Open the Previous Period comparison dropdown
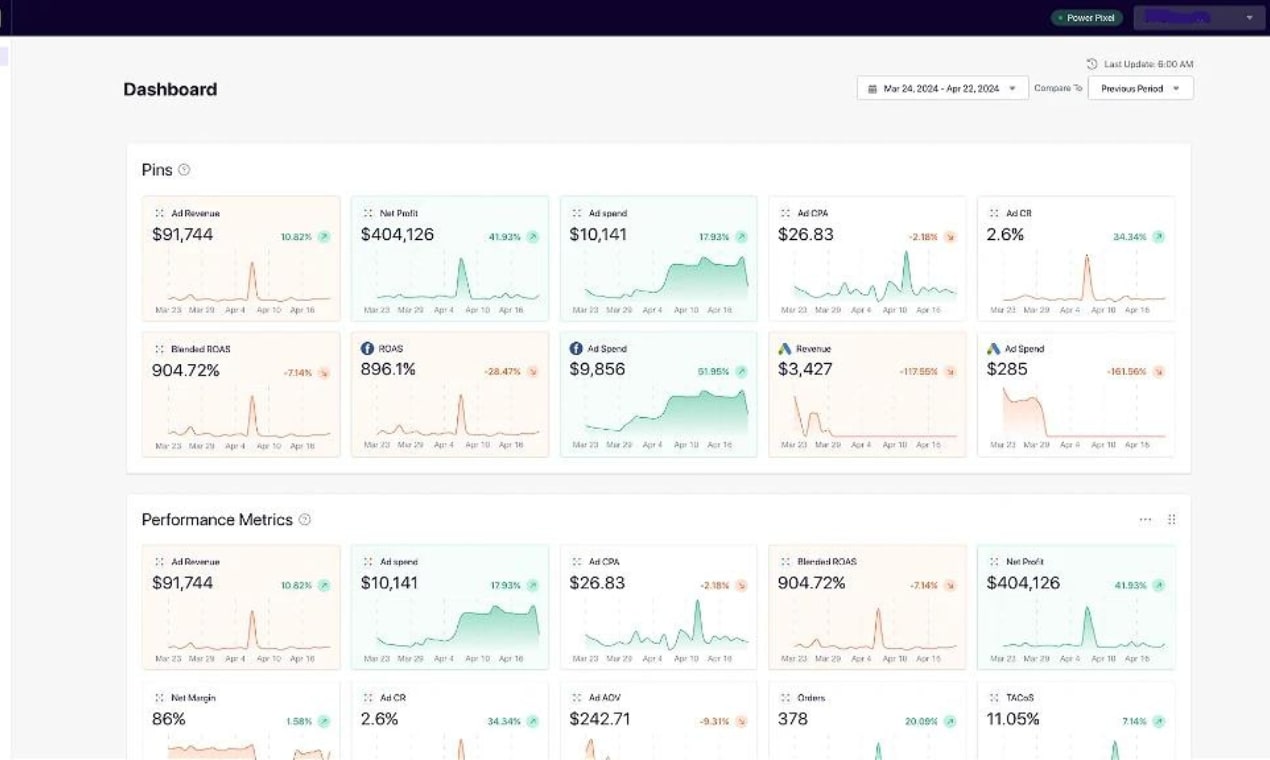Viewport: 1270px width, 760px height. point(1140,88)
